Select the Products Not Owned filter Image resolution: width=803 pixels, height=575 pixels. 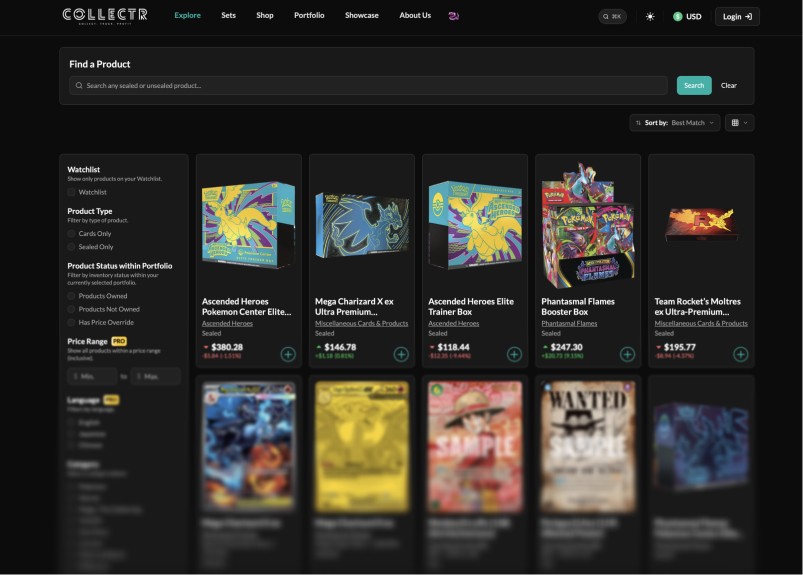pos(71,309)
